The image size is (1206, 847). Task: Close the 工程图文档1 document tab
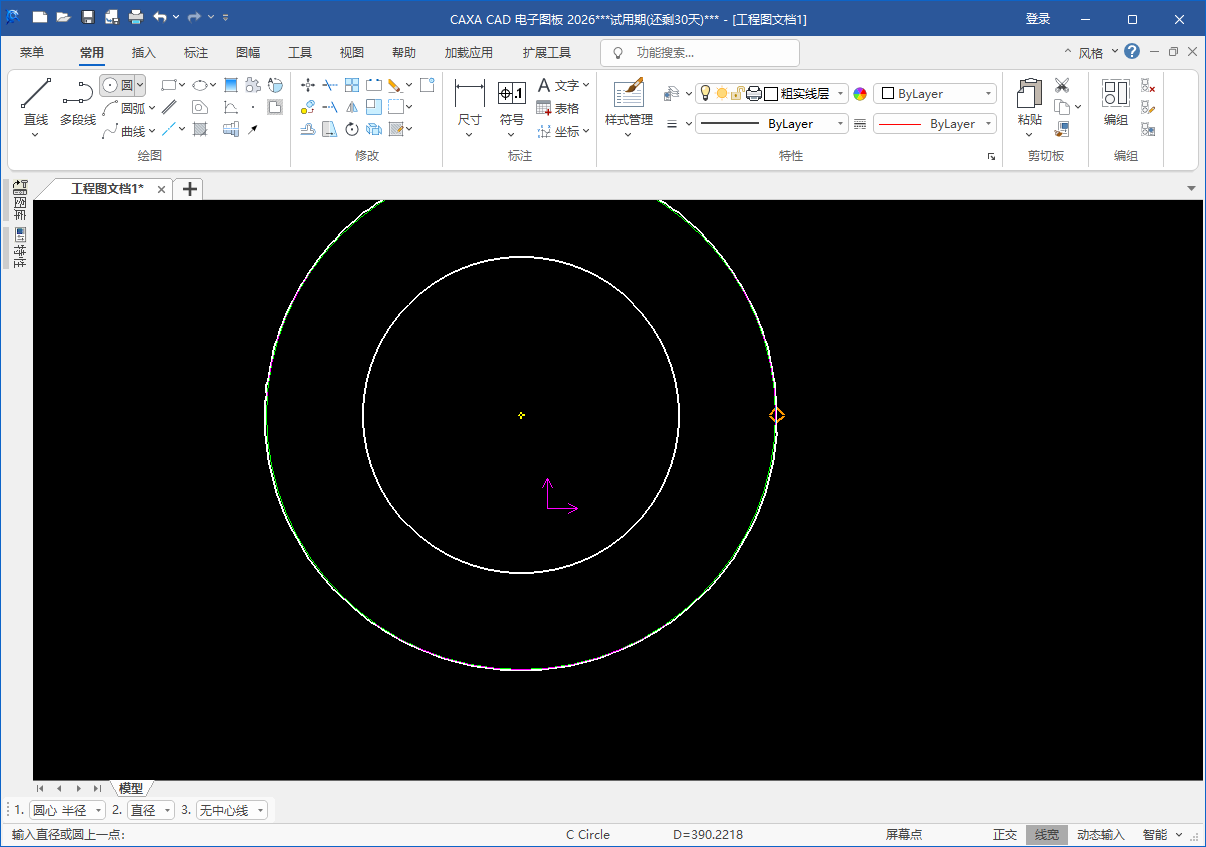(x=162, y=189)
